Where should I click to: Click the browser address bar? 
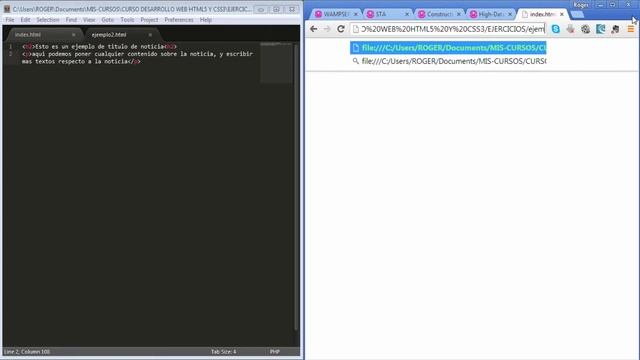(x=448, y=29)
